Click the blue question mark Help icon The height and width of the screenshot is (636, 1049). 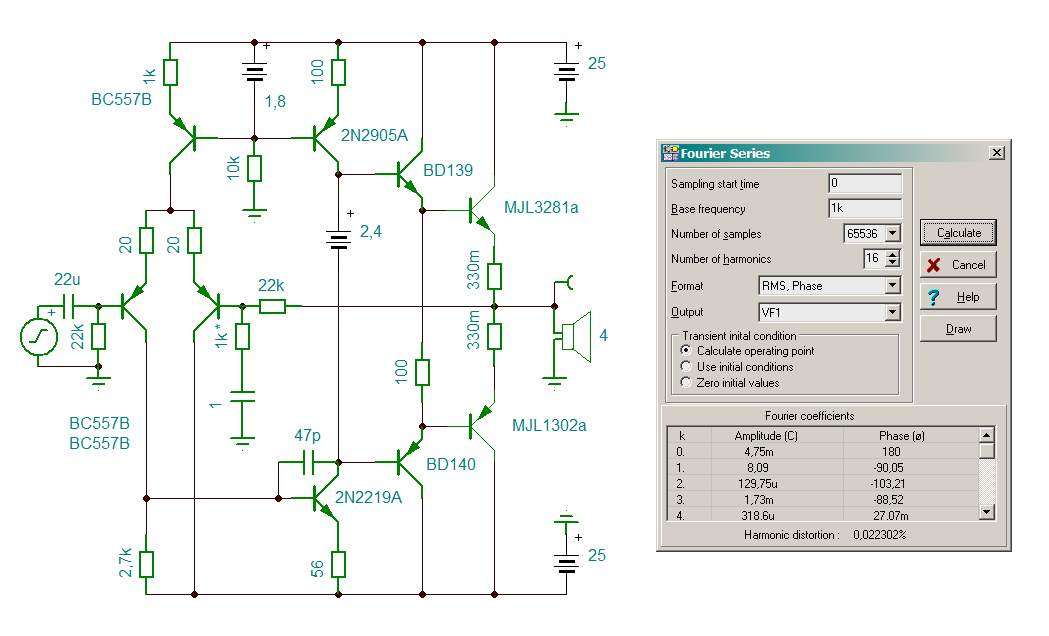click(x=934, y=297)
